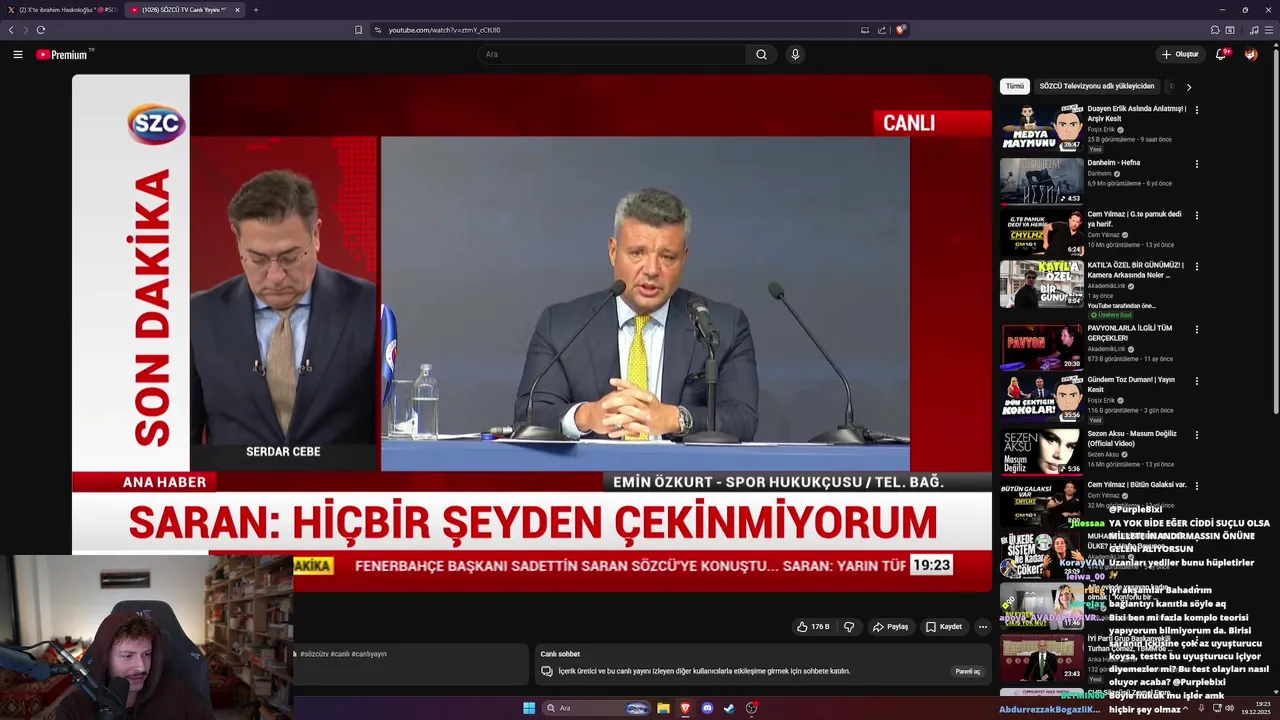Click the search magnifier button

761,55
